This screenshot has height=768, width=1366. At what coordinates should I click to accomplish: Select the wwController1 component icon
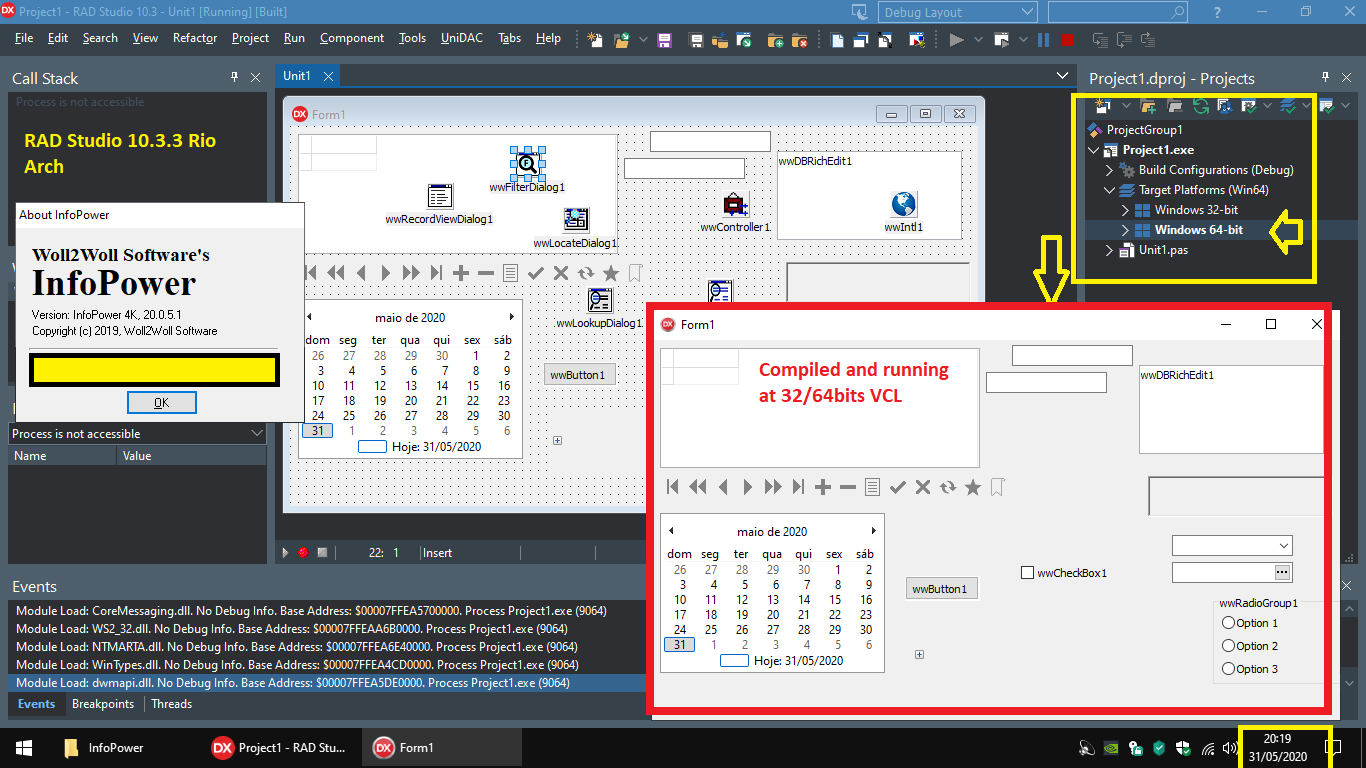(735, 205)
